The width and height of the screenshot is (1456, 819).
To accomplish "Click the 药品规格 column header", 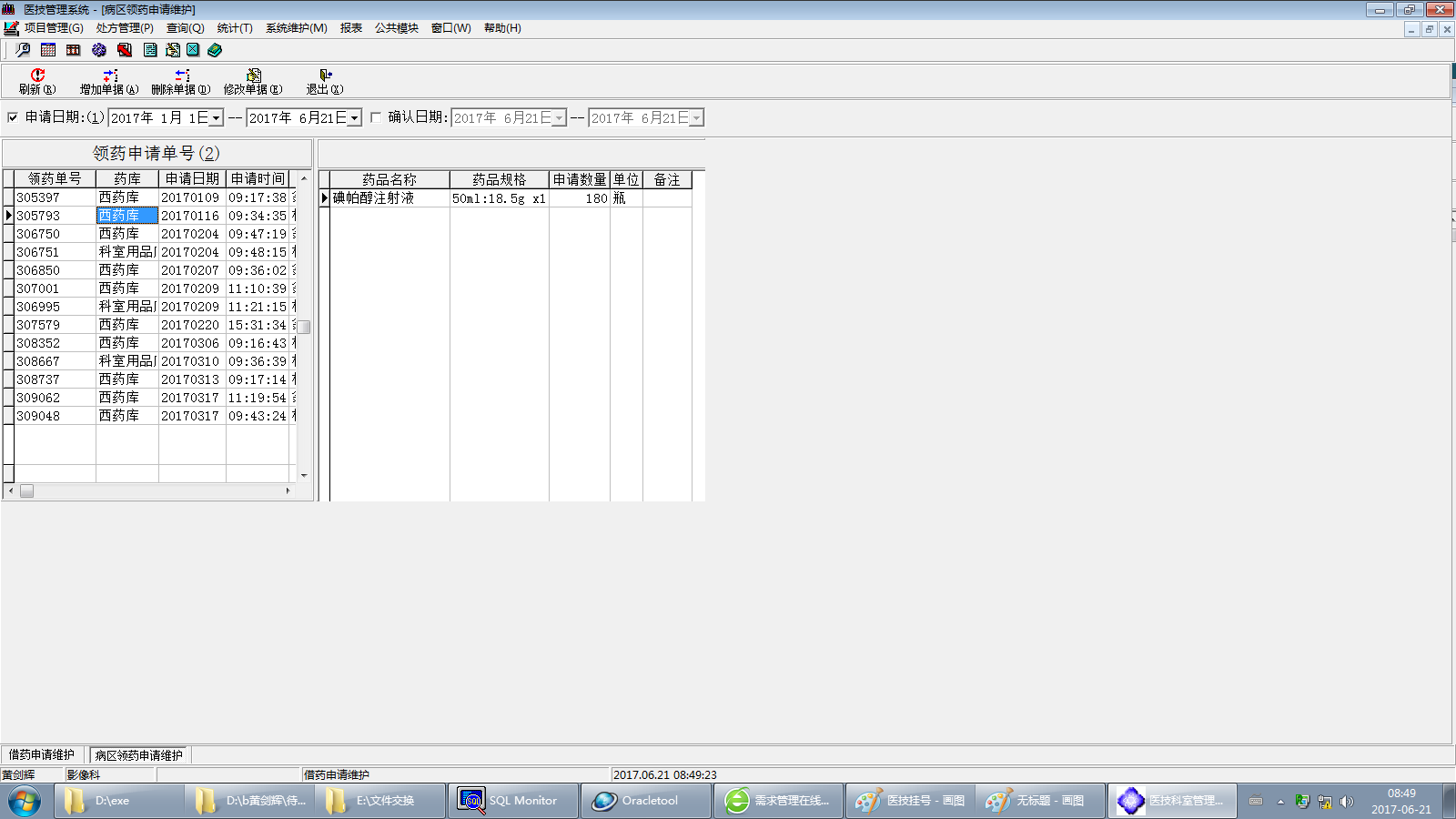I will (500, 180).
